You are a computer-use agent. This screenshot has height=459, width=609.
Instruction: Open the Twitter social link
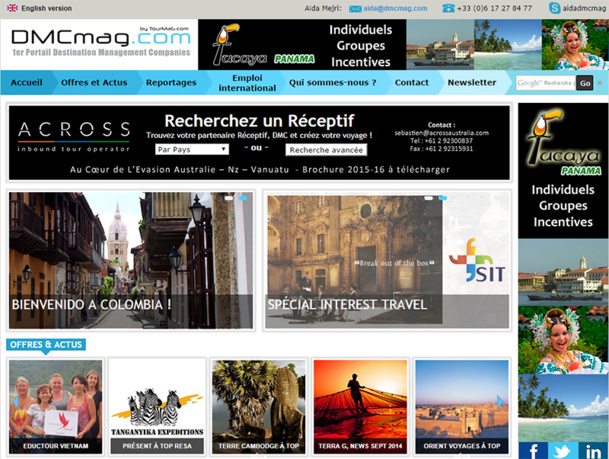tap(562, 450)
